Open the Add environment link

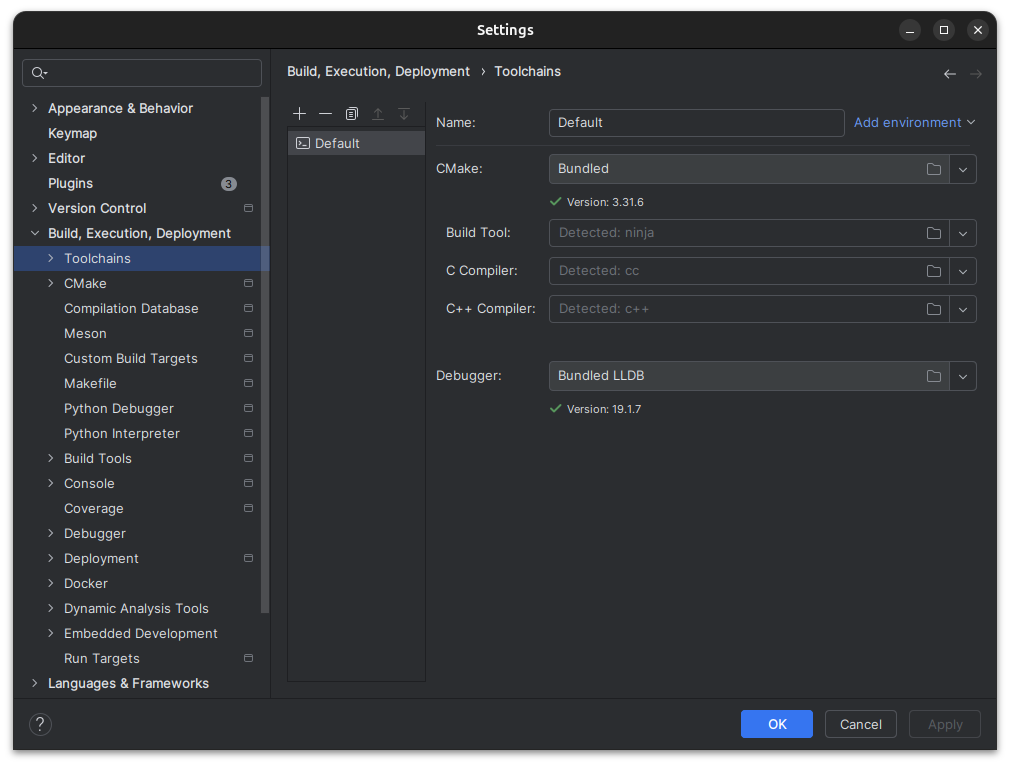914,122
